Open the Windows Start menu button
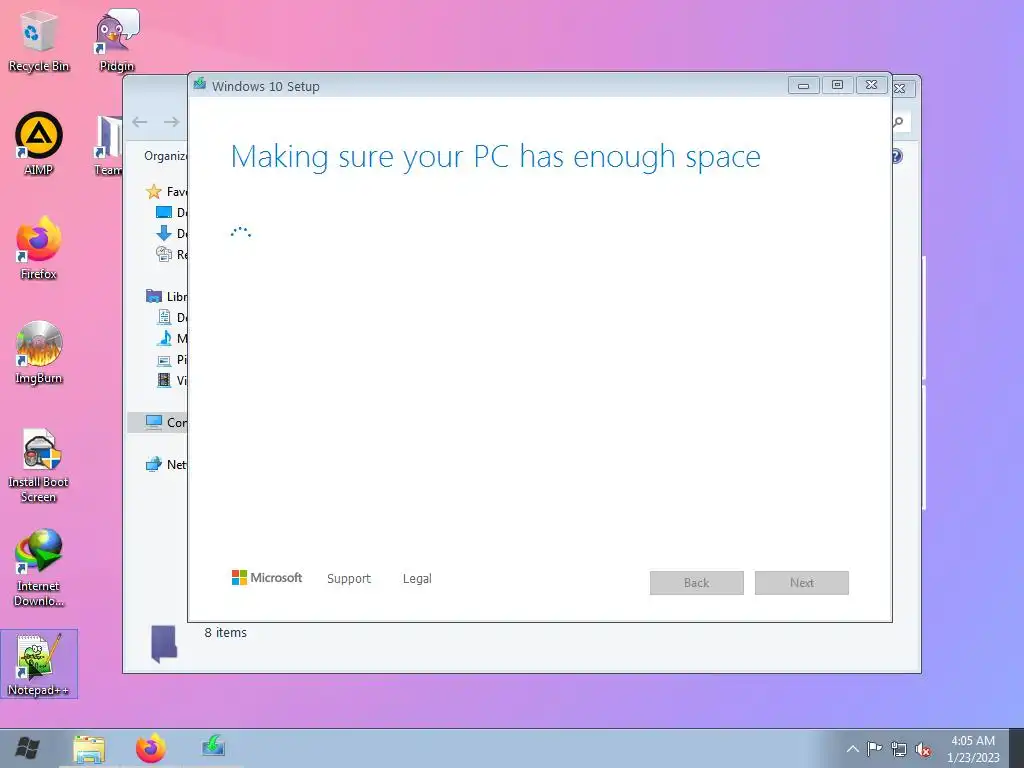Viewport: 1024px width, 768px height. [27, 748]
